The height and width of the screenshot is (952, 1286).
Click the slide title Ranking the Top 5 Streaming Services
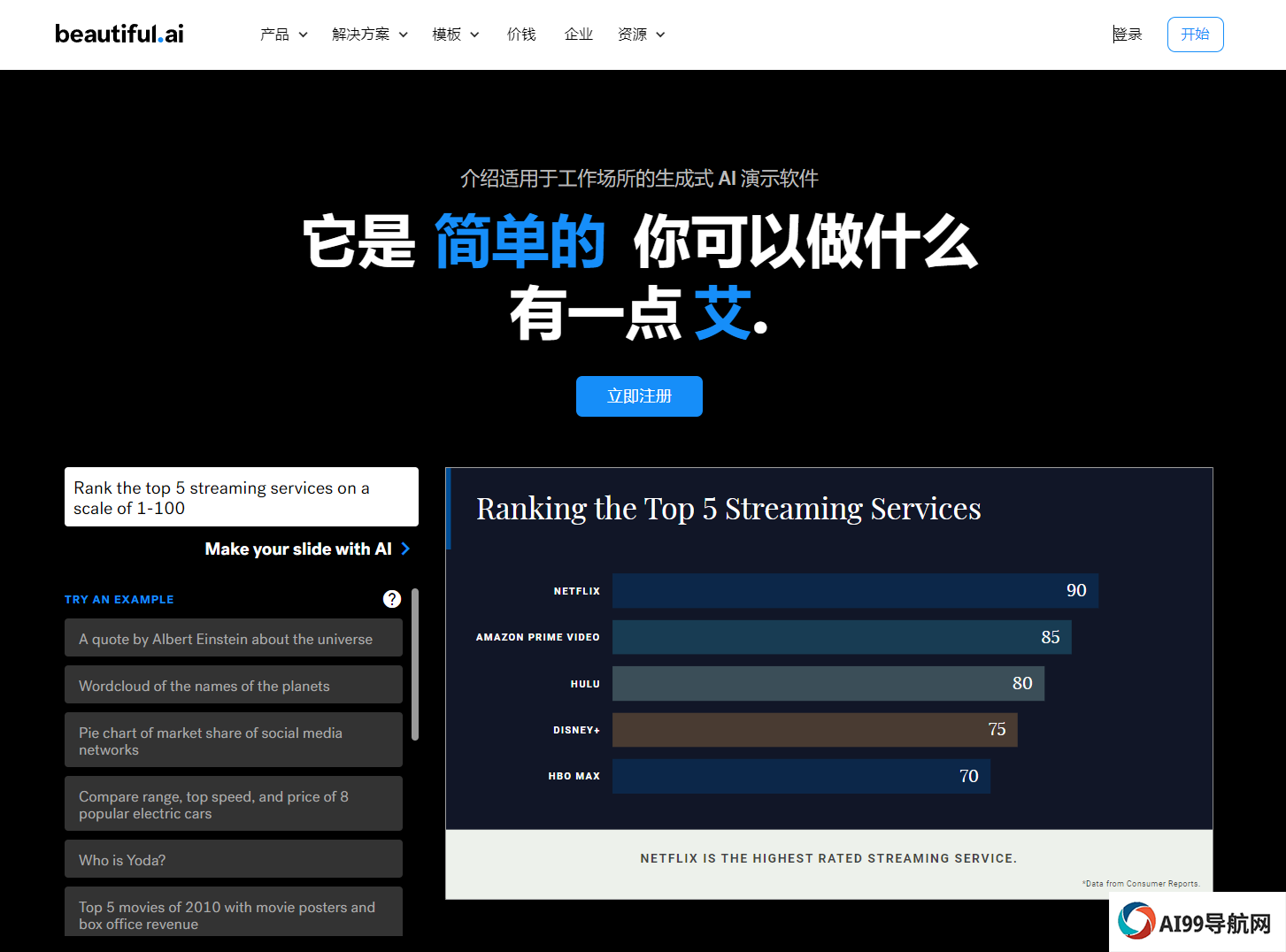point(728,509)
